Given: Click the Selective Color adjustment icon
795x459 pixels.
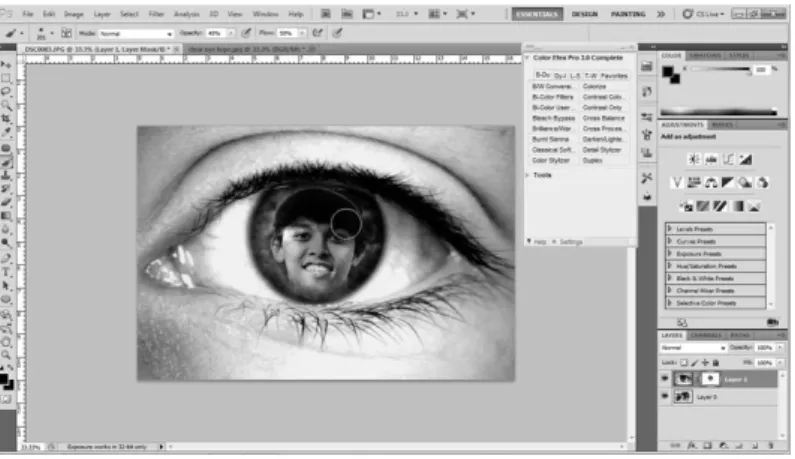Looking at the screenshot, I should pyautogui.click(x=754, y=206).
